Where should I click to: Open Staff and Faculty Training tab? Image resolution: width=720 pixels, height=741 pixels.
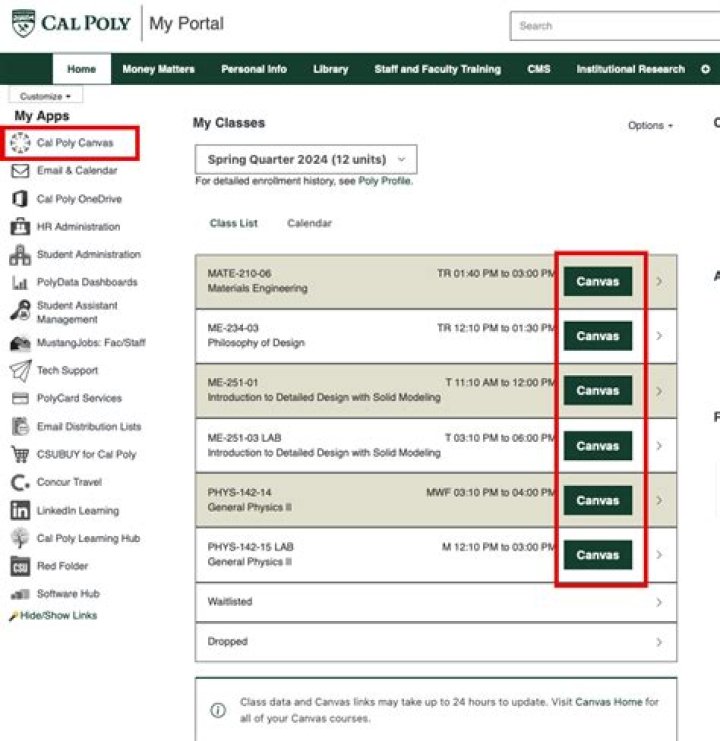(x=437, y=69)
